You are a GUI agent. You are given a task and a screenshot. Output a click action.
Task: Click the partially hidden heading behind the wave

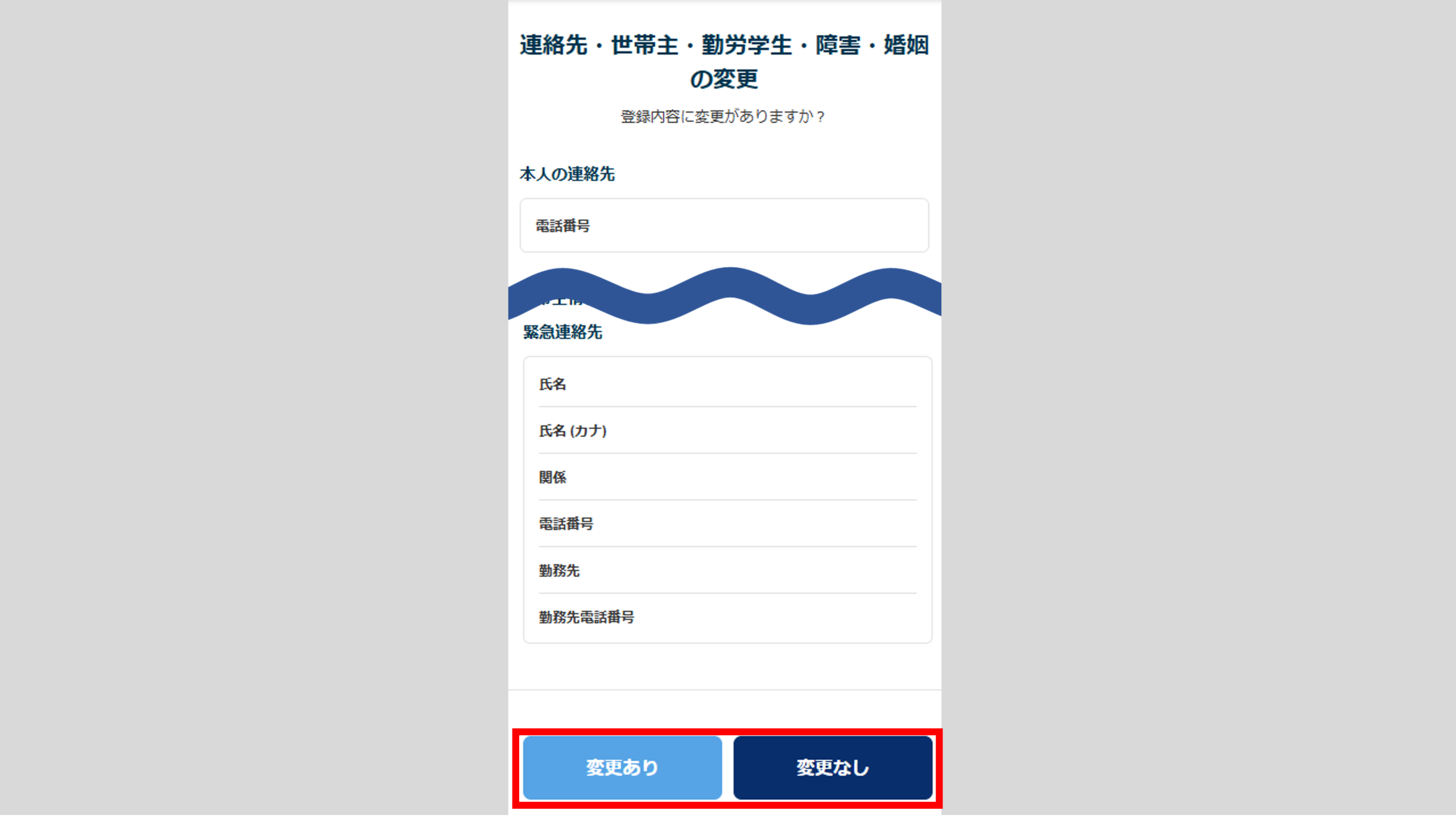560,301
